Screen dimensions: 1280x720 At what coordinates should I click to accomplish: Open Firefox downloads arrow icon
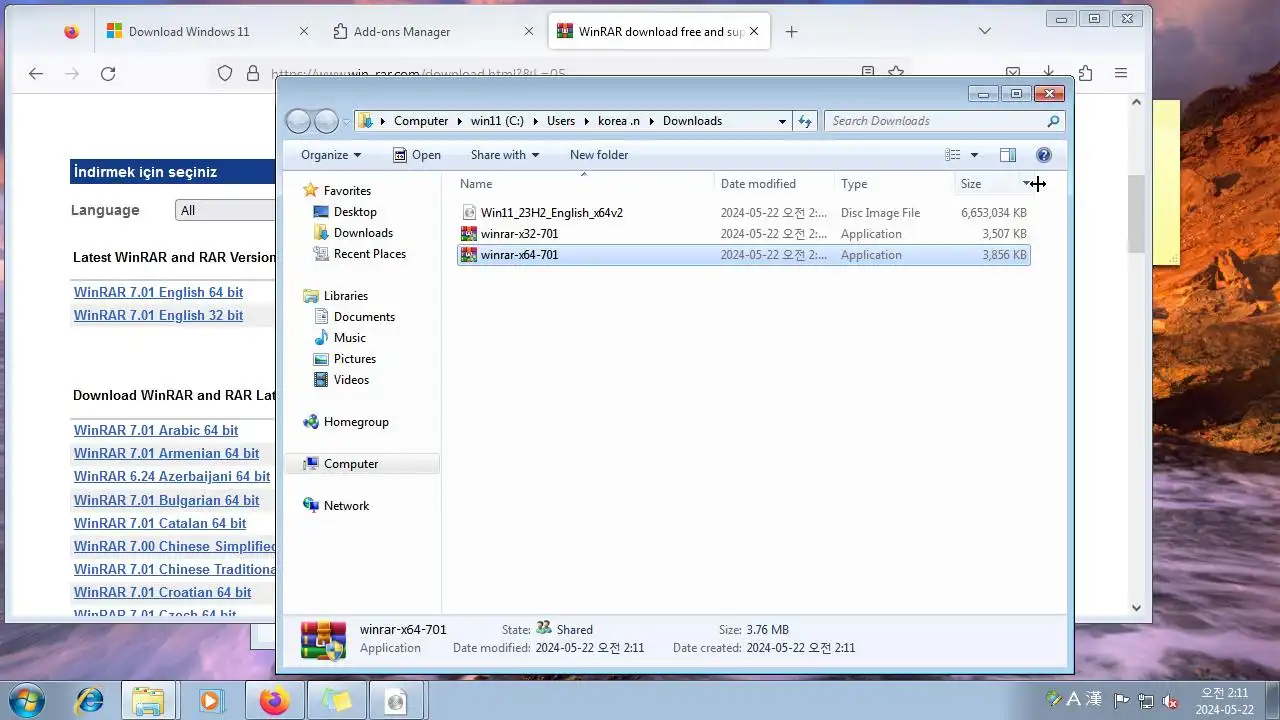coord(1049,73)
